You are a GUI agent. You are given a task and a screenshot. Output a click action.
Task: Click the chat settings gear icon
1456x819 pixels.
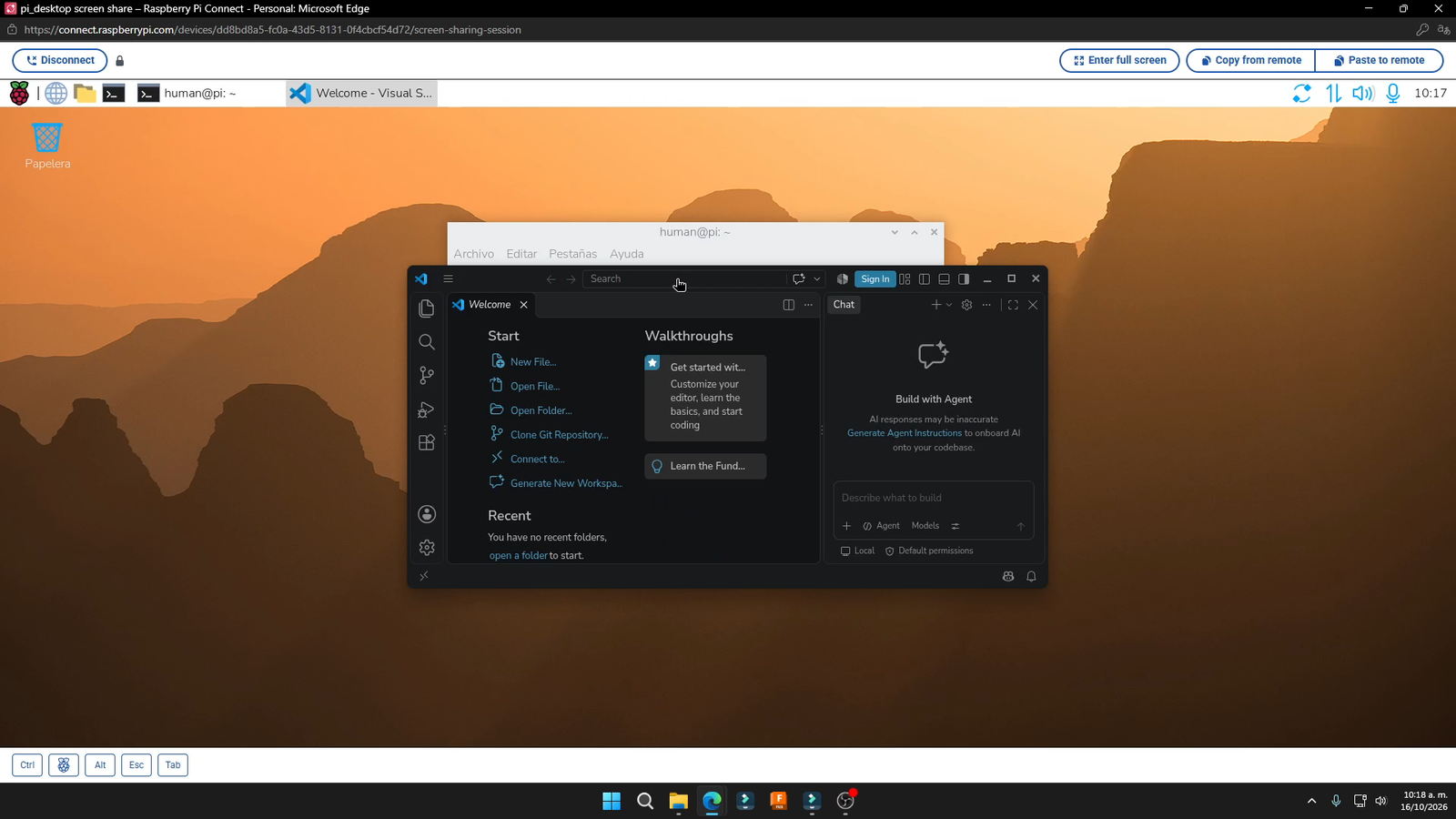(966, 305)
